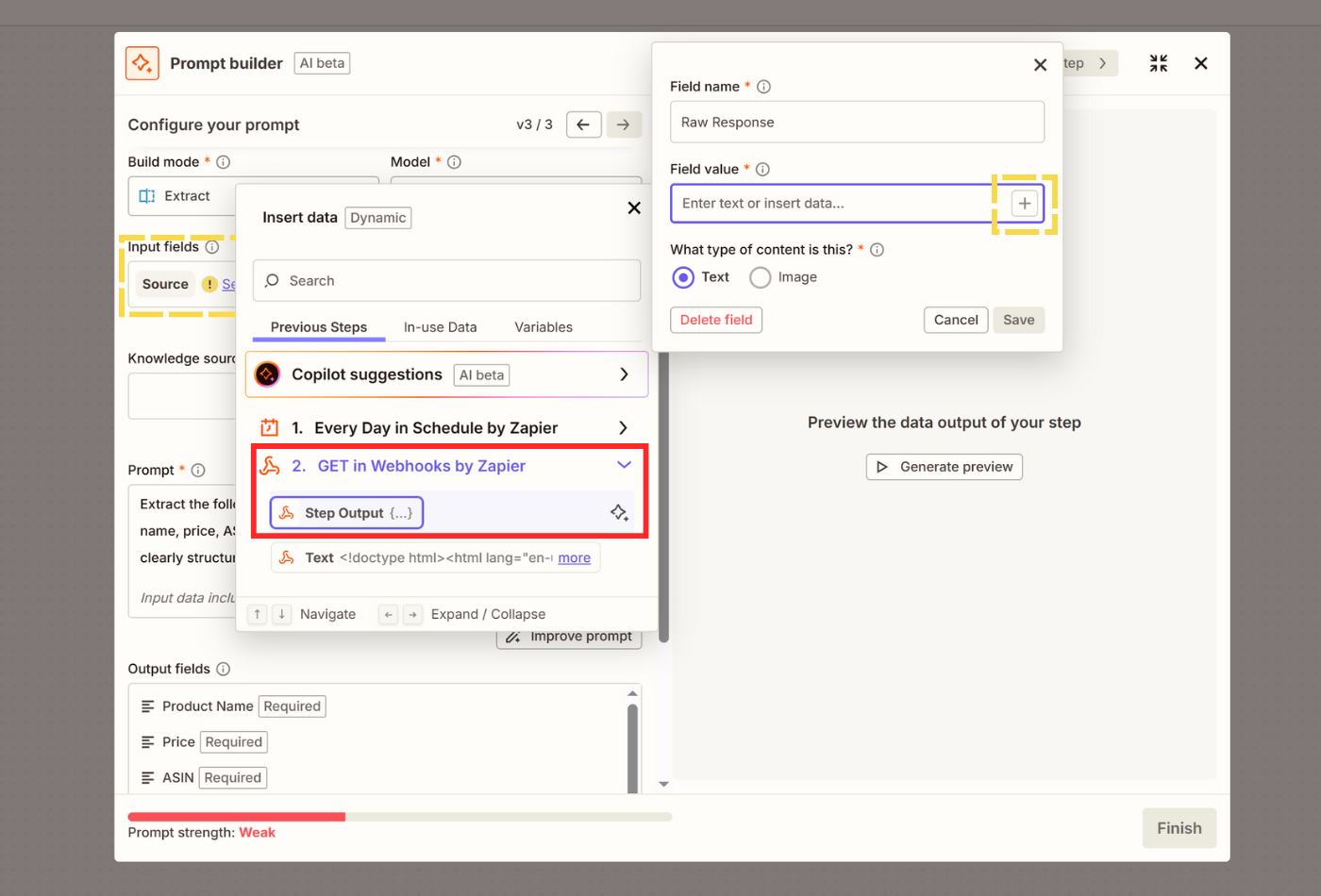The image size is (1321, 896).
Task: Click info icon next to Output fields
Action: [x=224, y=669]
